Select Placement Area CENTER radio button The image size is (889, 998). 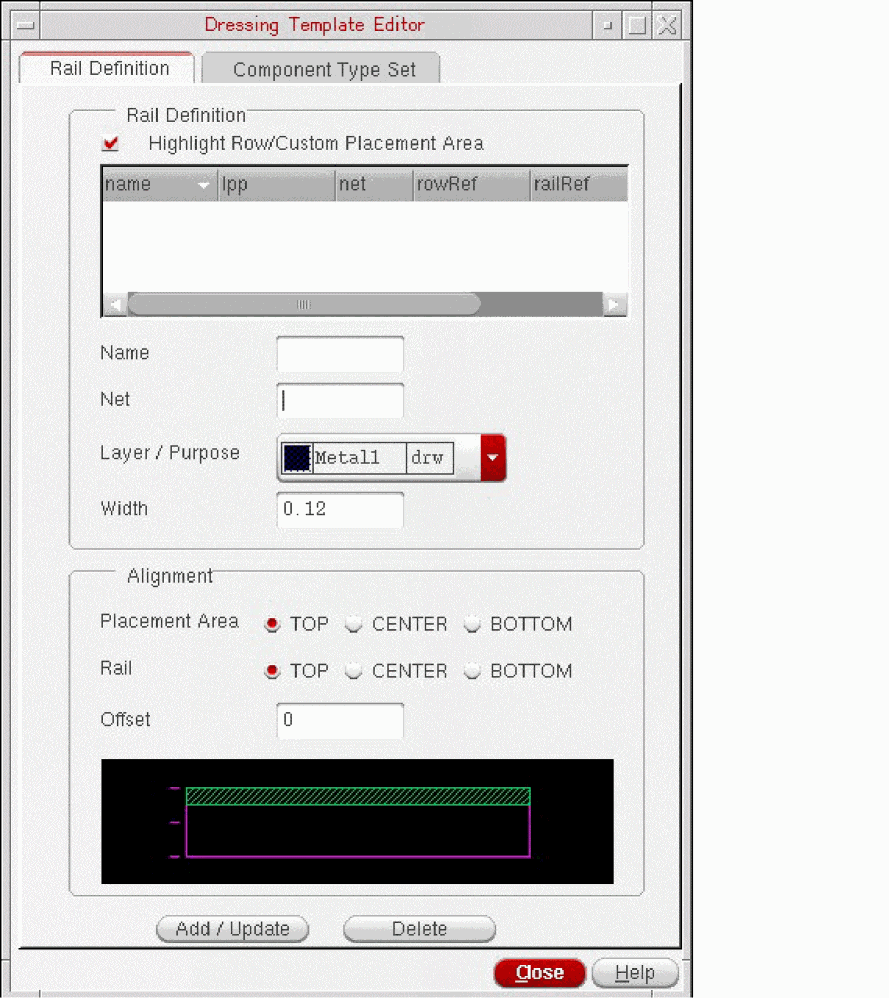(x=353, y=624)
